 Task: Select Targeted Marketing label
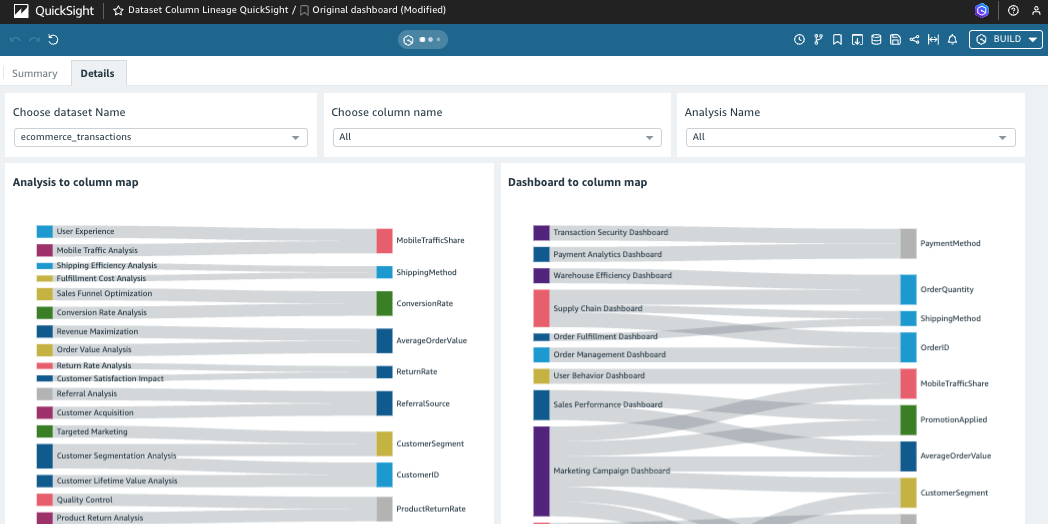tap(92, 432)
